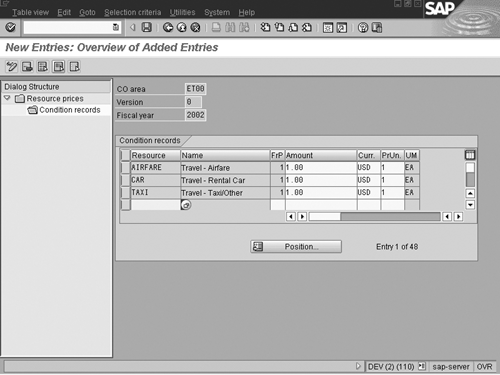Click the Print icon
The height and width of the screenshot is (375, 500).
coord(216,27)
